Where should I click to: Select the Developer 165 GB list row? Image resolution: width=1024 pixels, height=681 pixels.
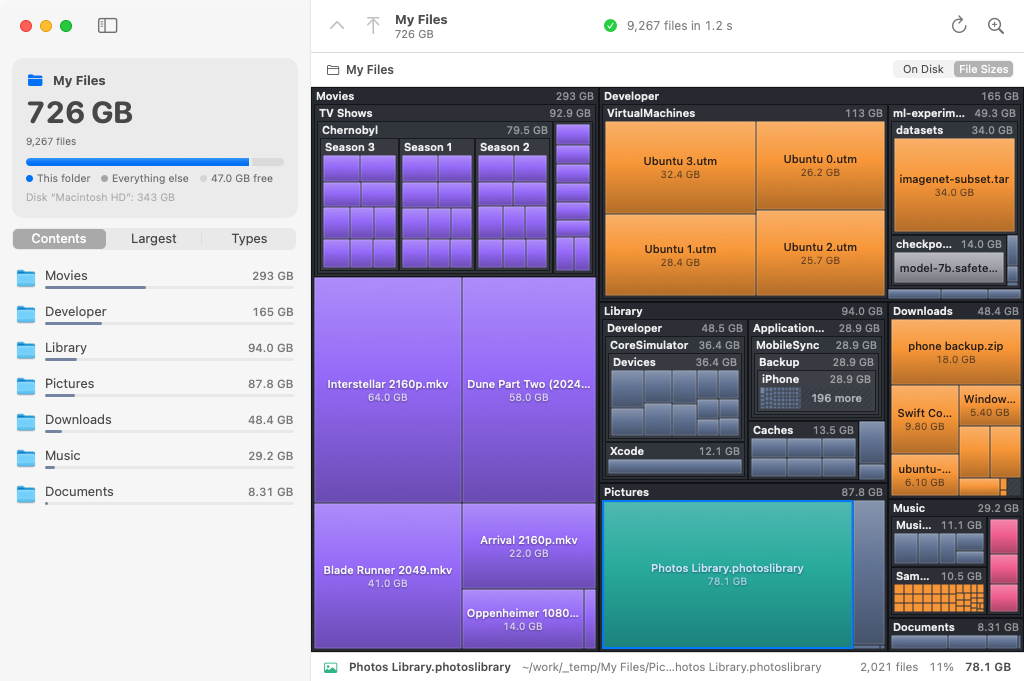[155, 313]
